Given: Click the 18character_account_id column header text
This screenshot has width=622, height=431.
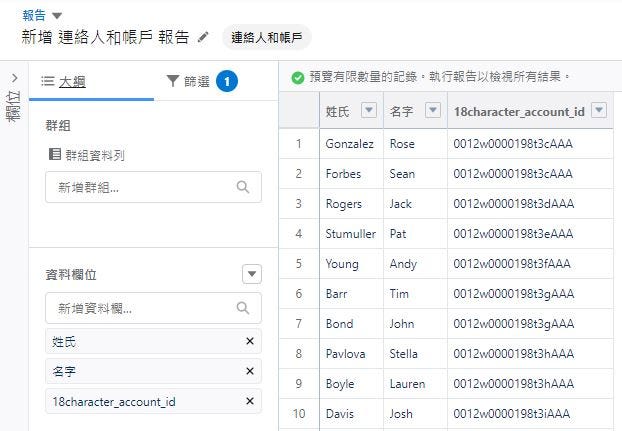Looking at the screenshot, I should point(519,112).
